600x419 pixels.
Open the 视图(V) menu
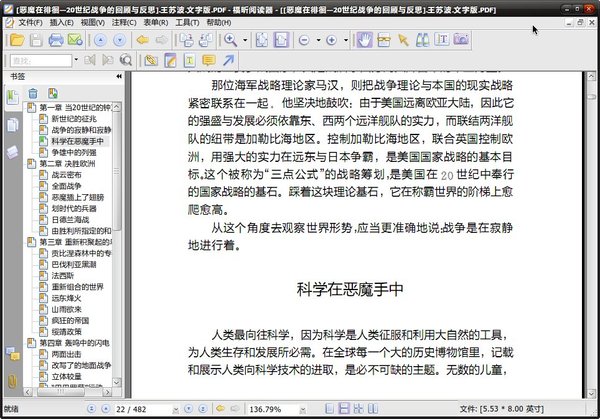point(93,23)
